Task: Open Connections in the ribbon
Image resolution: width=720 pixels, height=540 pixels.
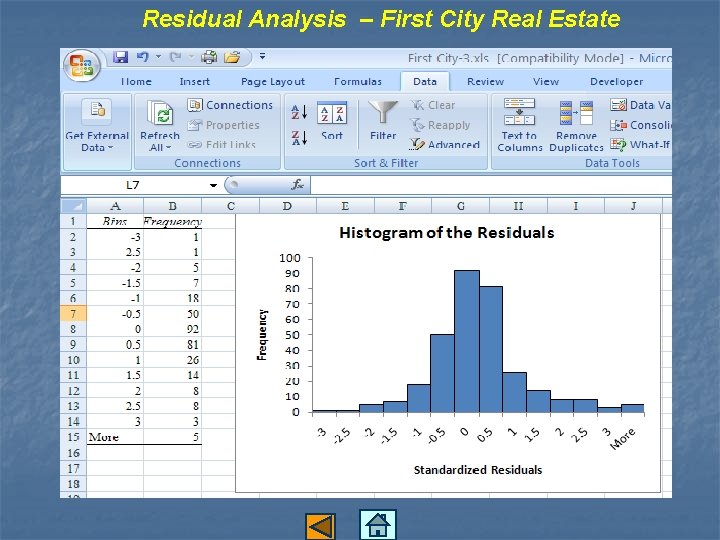Action: point(230,105)
